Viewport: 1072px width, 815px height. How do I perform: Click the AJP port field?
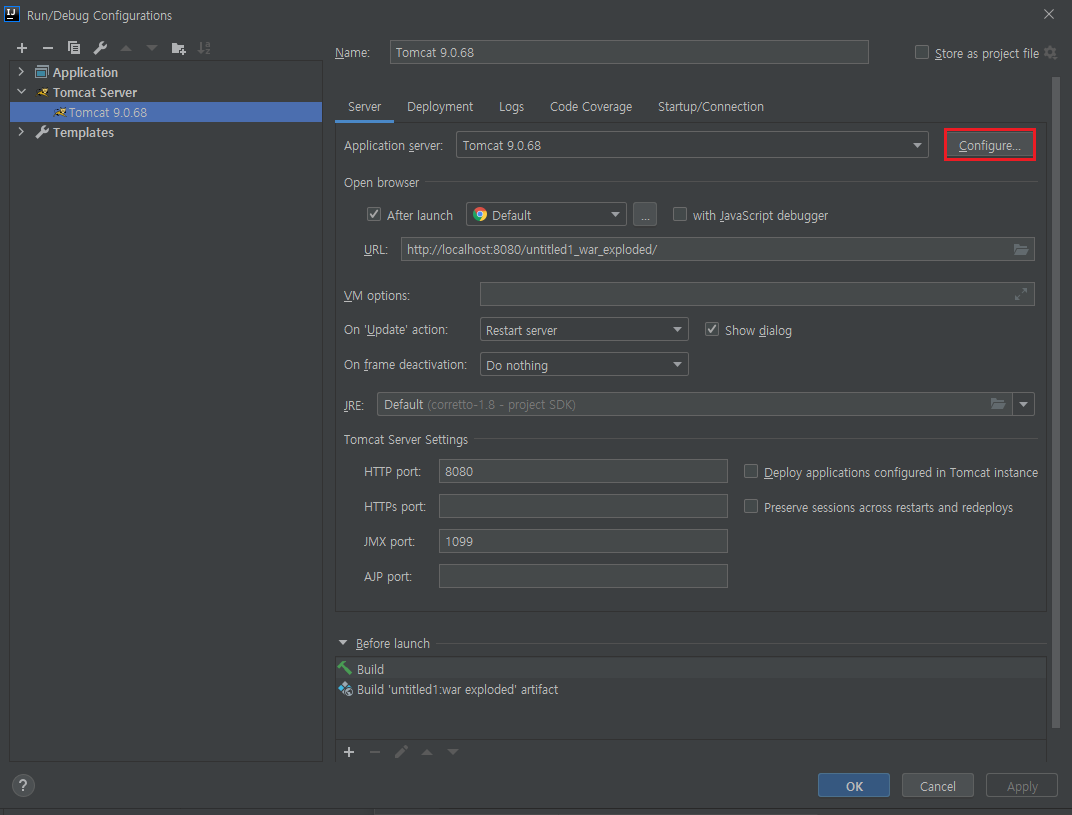click(583, 576)
